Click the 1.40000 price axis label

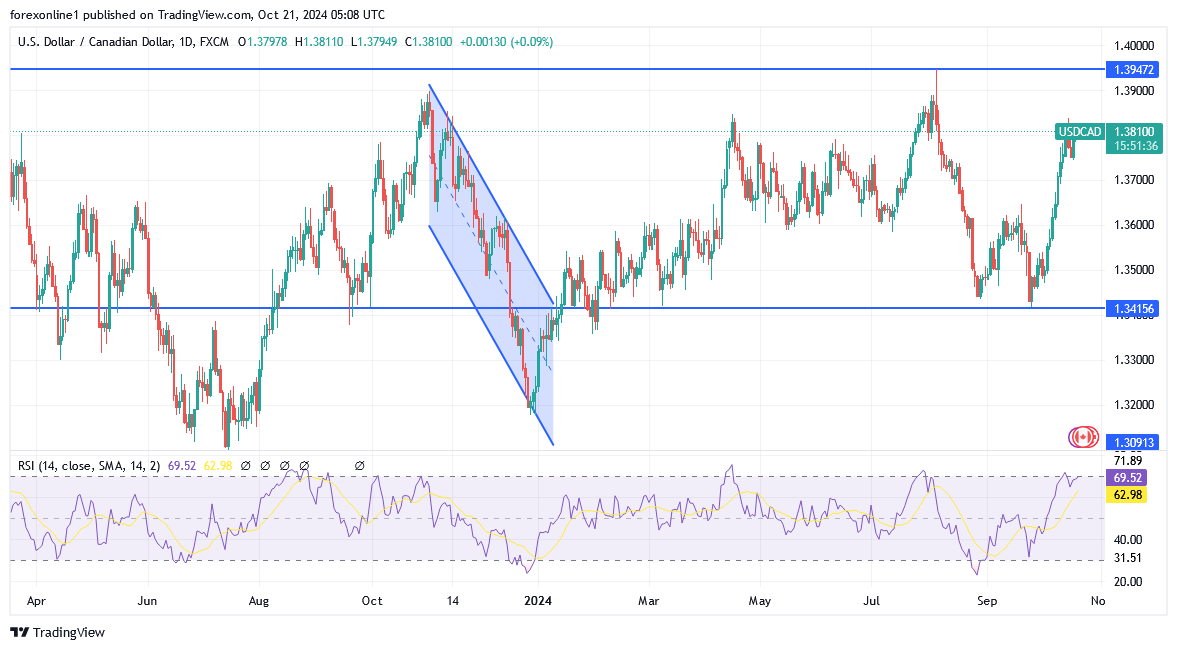[x=1134, y=46]
